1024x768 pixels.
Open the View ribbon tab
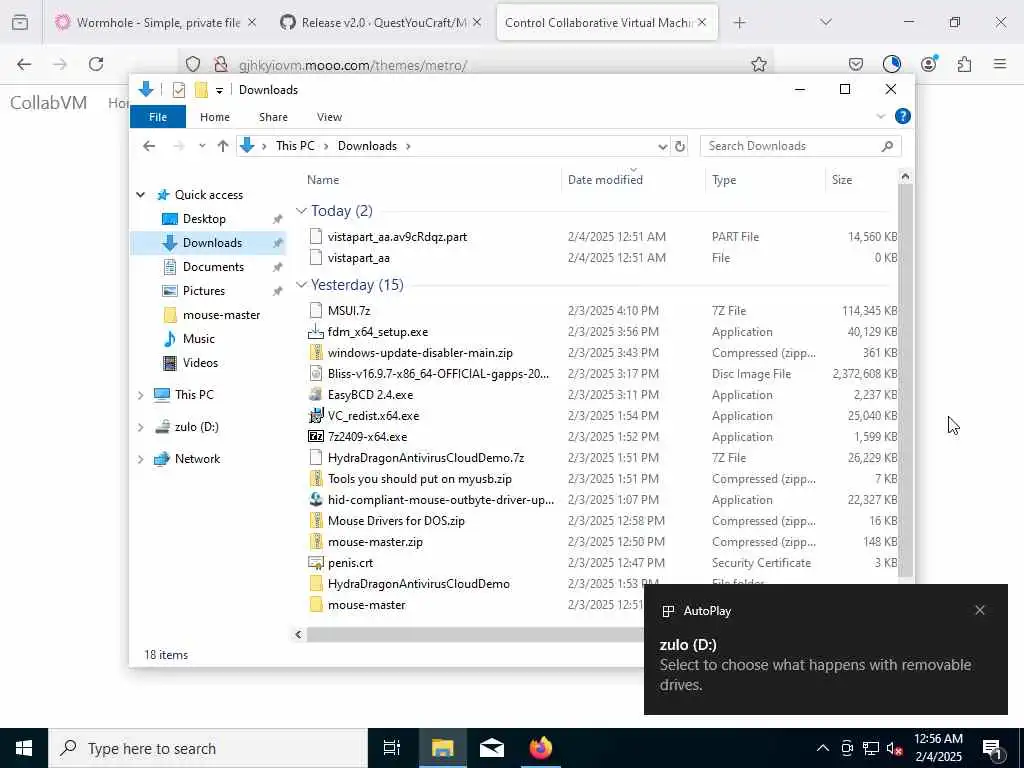[329, 117]
